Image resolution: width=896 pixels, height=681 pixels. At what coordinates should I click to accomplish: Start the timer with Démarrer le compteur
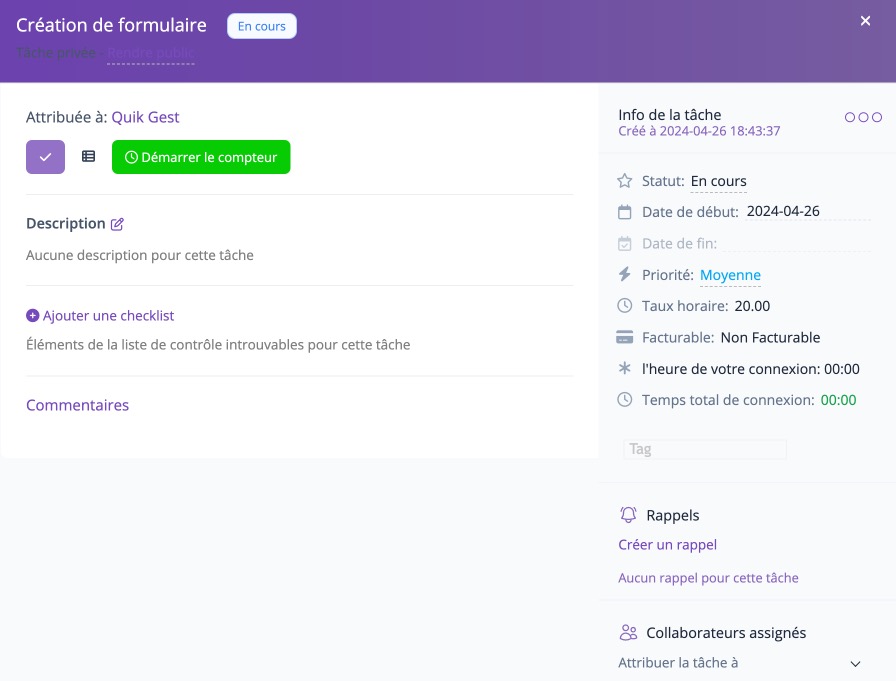201,157
